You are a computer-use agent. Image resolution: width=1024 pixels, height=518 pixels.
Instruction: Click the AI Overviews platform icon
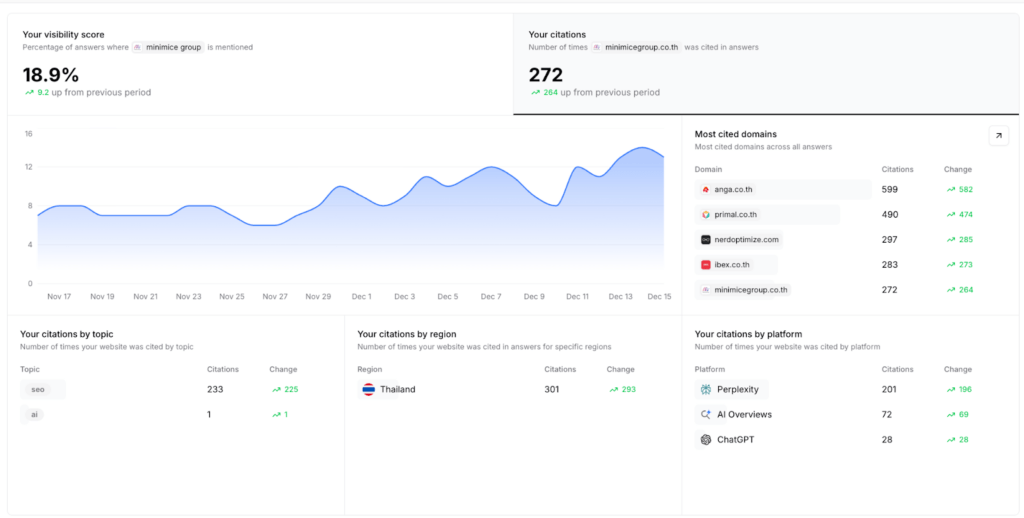coord(706,414)
